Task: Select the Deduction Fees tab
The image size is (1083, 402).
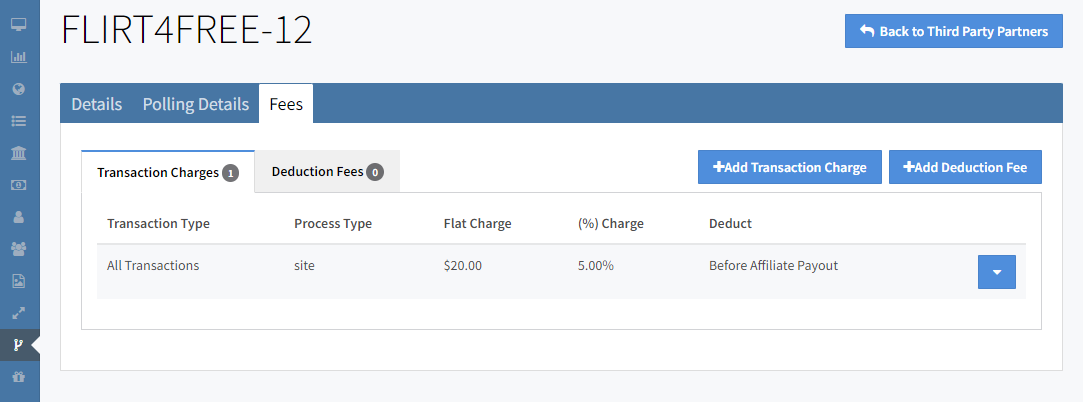Action: 327,172
